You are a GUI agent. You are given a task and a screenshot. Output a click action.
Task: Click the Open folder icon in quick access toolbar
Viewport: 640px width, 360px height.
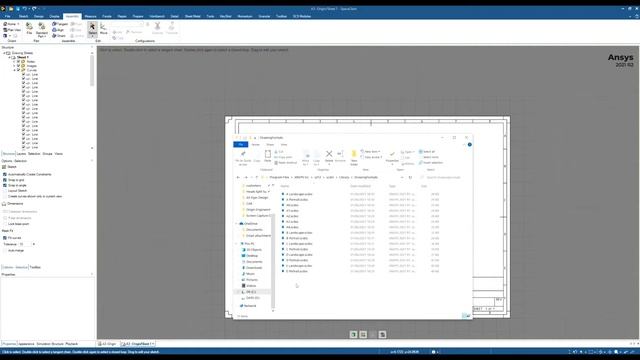[x=11, y=9]
